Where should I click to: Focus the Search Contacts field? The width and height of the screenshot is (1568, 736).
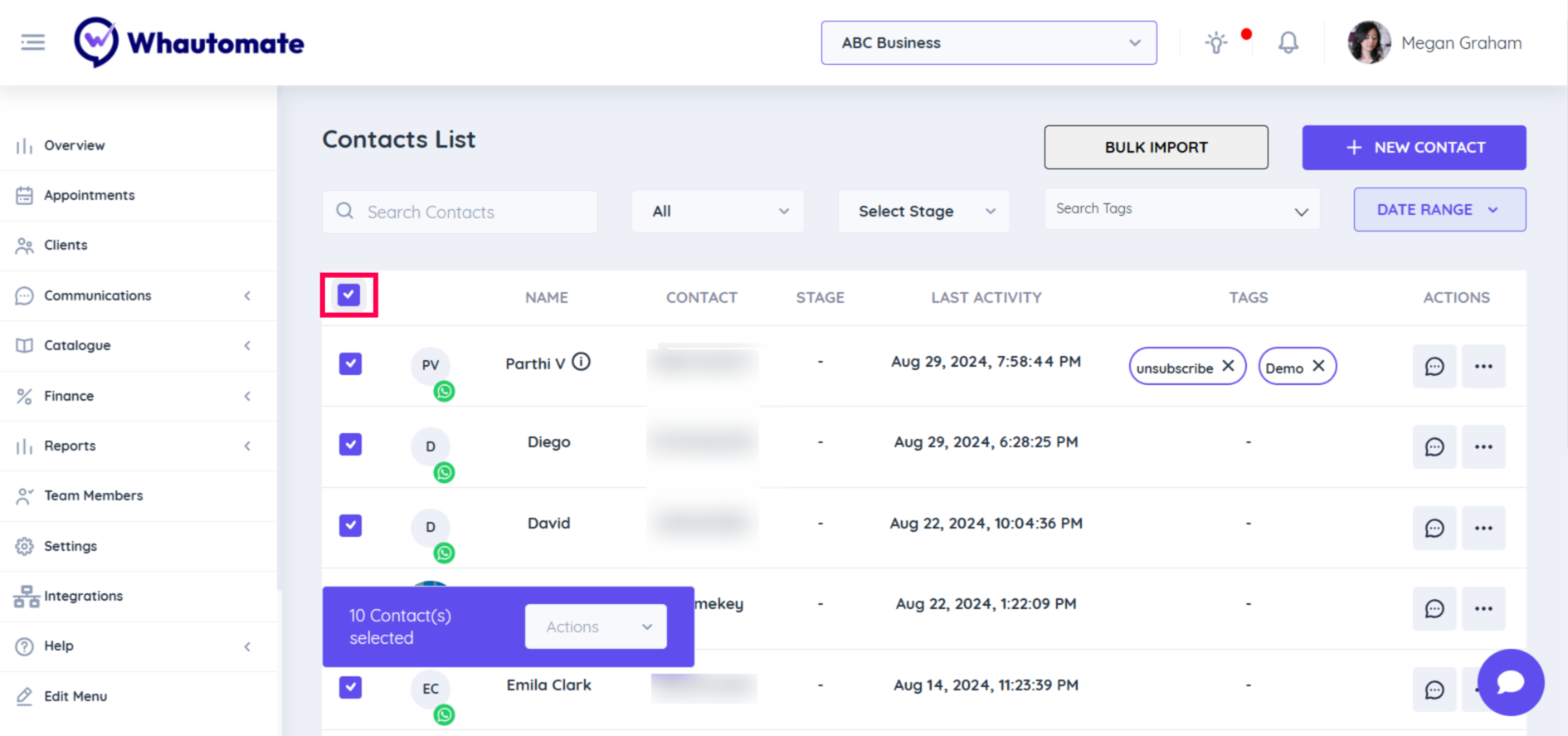tap(460, 212)
